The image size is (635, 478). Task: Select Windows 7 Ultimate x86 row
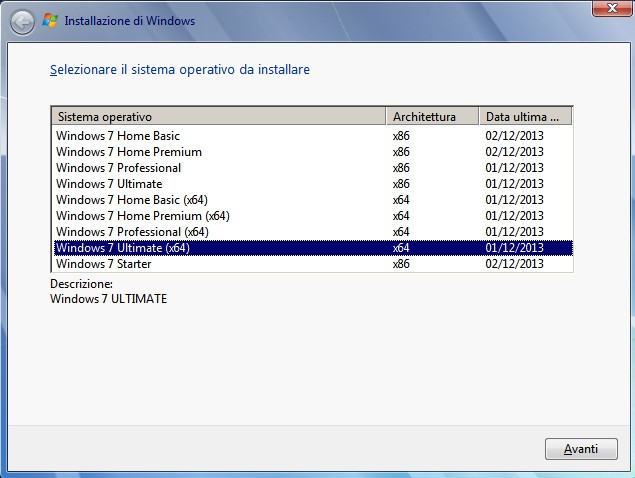pyautogui.click(x=313, y=184)
